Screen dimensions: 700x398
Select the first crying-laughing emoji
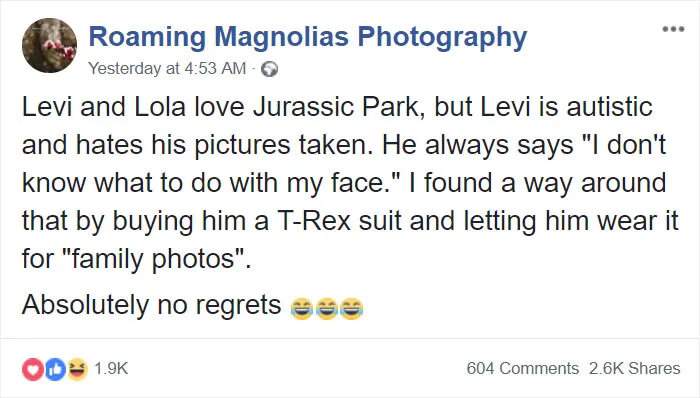pyautogui.click(x=301, y=309)
